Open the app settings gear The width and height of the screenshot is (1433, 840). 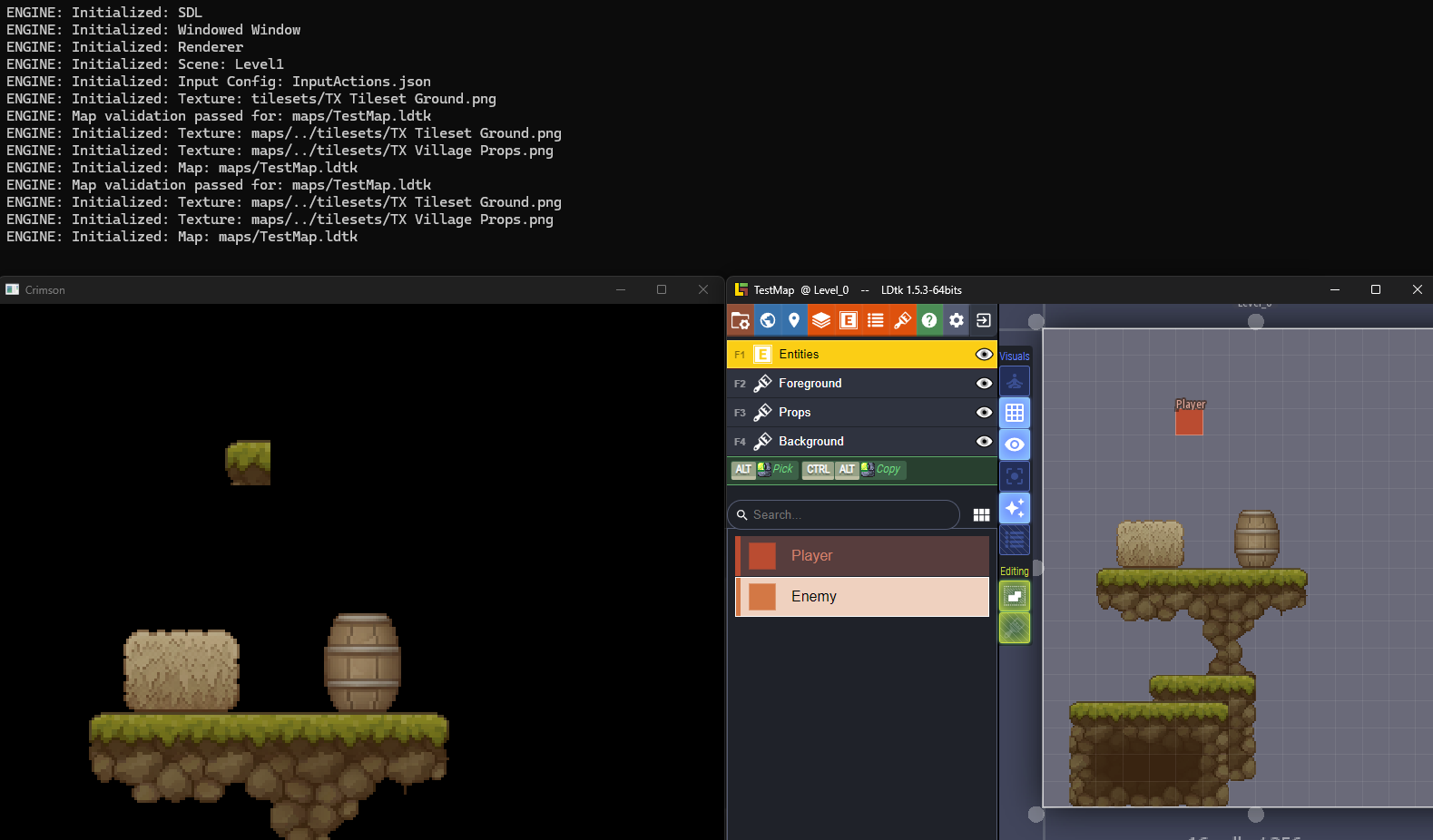pos(957,320)
